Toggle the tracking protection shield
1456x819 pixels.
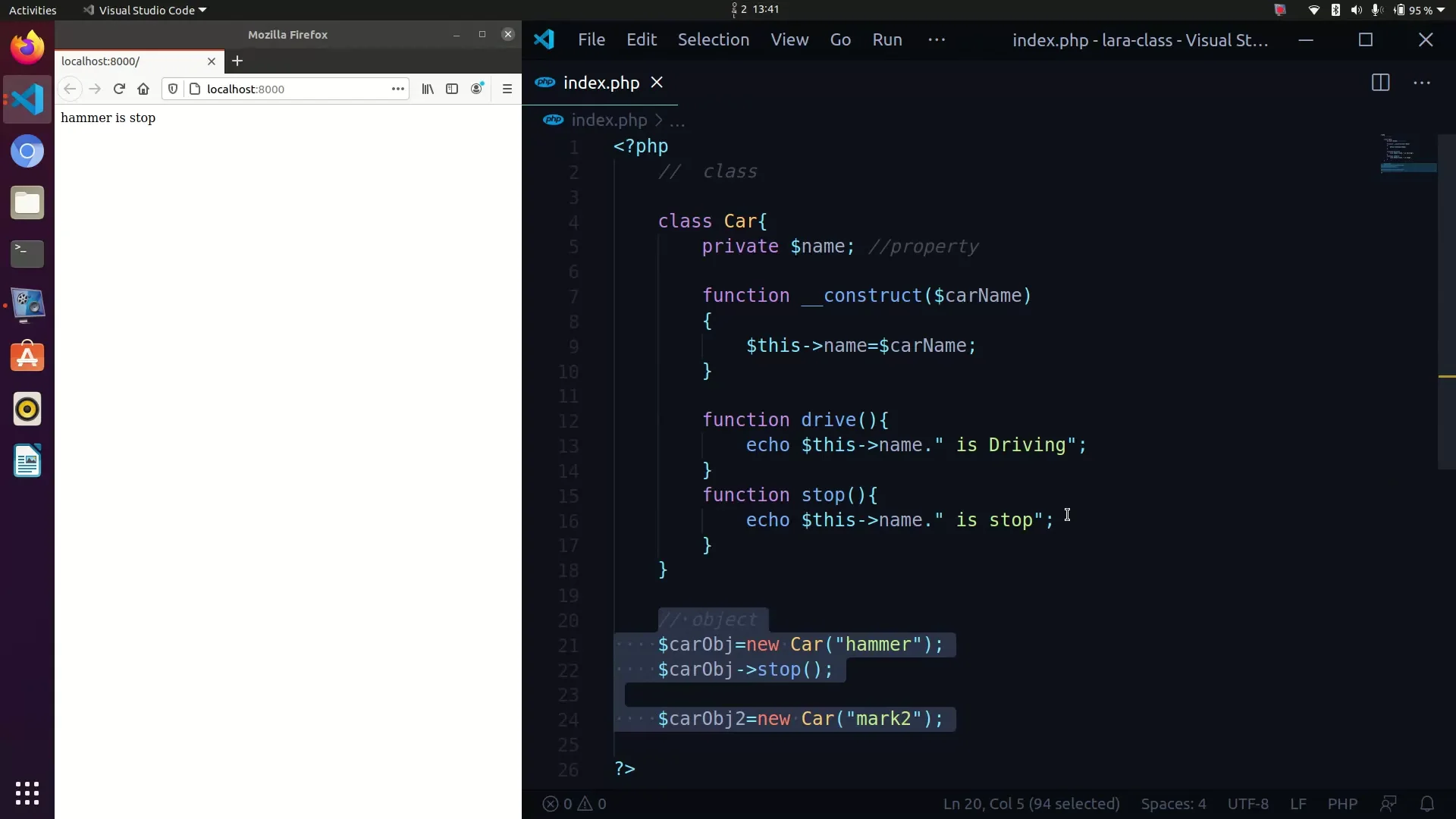(173, 89)
